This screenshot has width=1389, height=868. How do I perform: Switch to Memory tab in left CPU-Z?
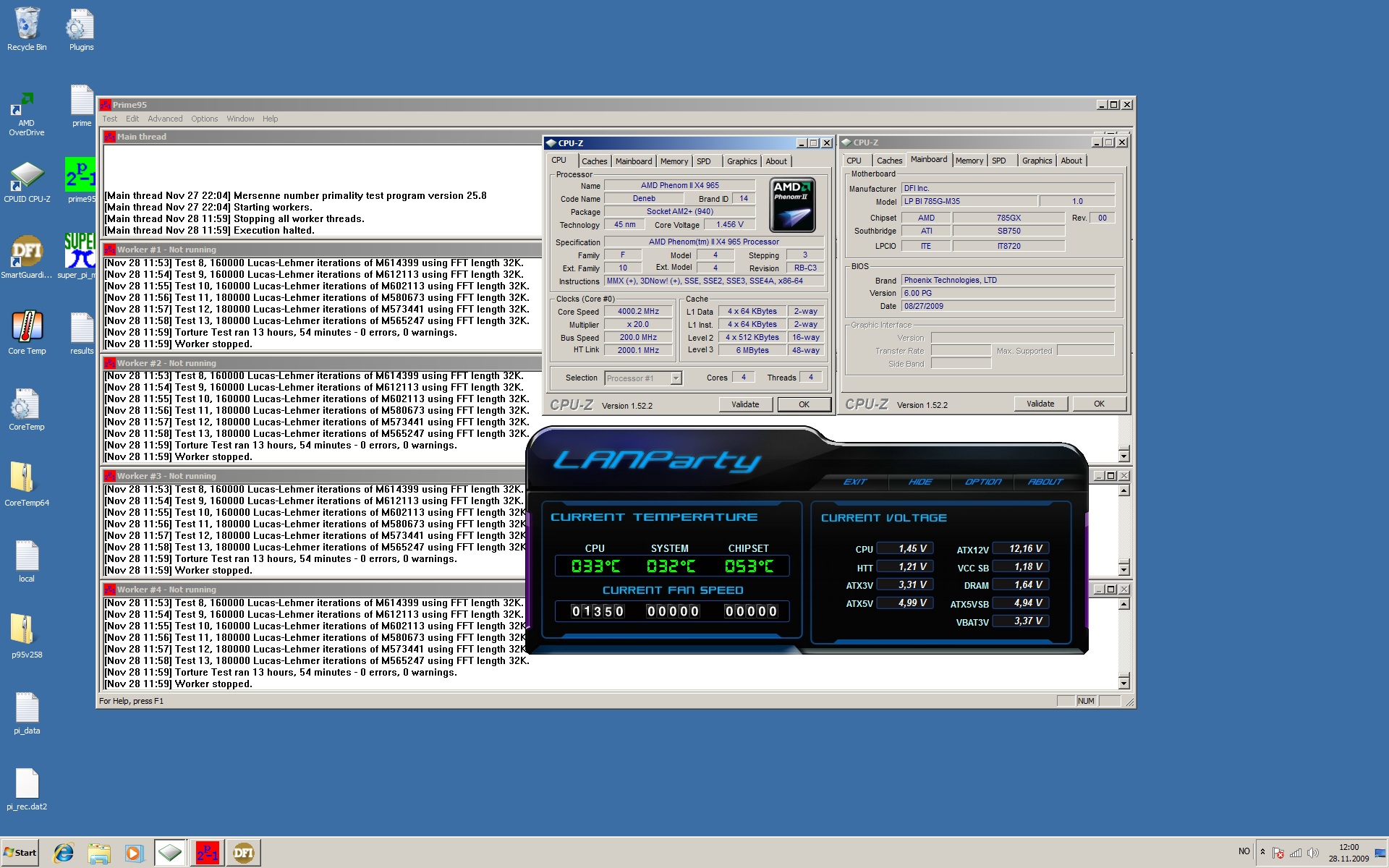[x=674, y=161]
